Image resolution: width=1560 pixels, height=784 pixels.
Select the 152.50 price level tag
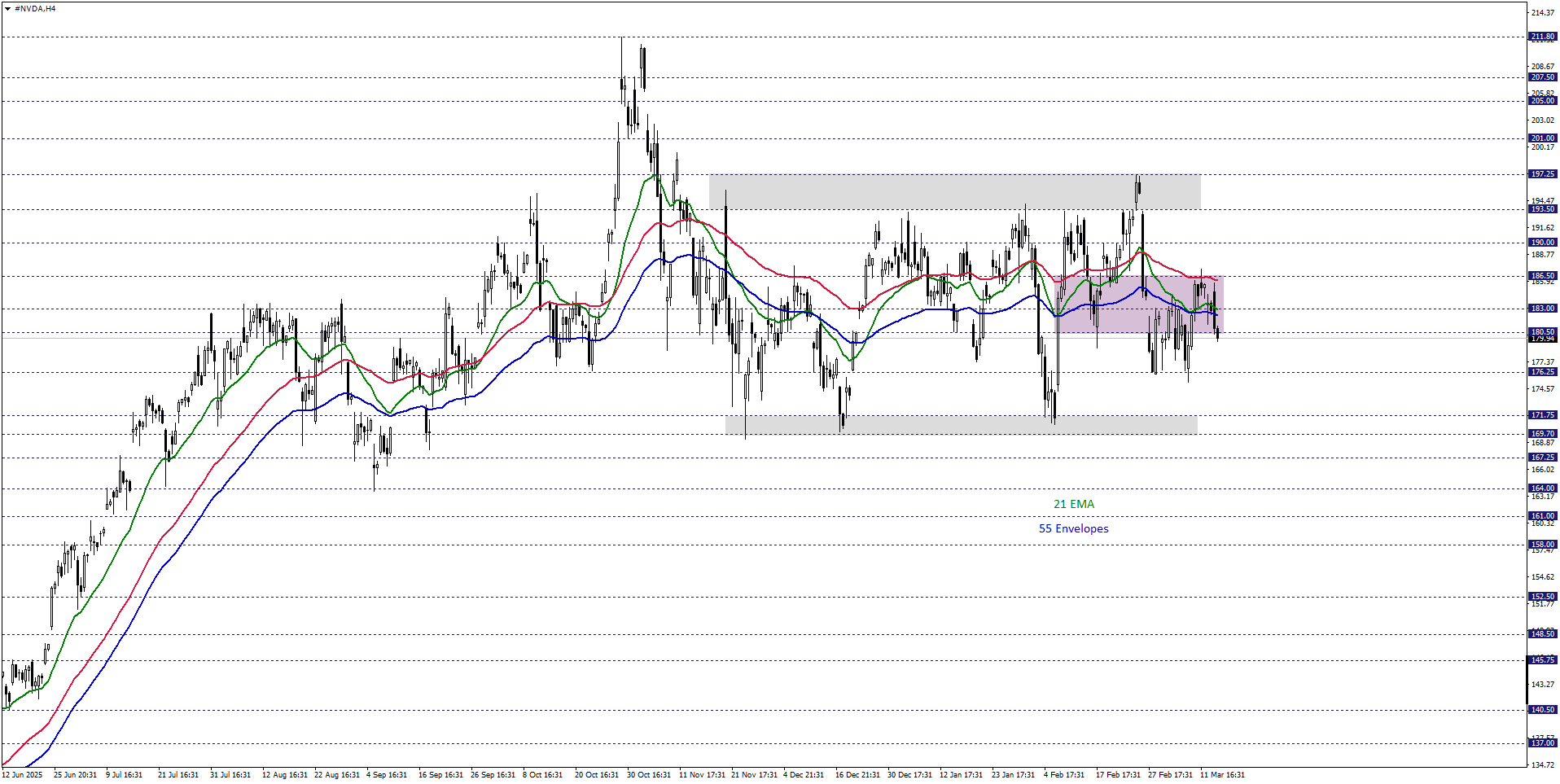pos(1542,597)
